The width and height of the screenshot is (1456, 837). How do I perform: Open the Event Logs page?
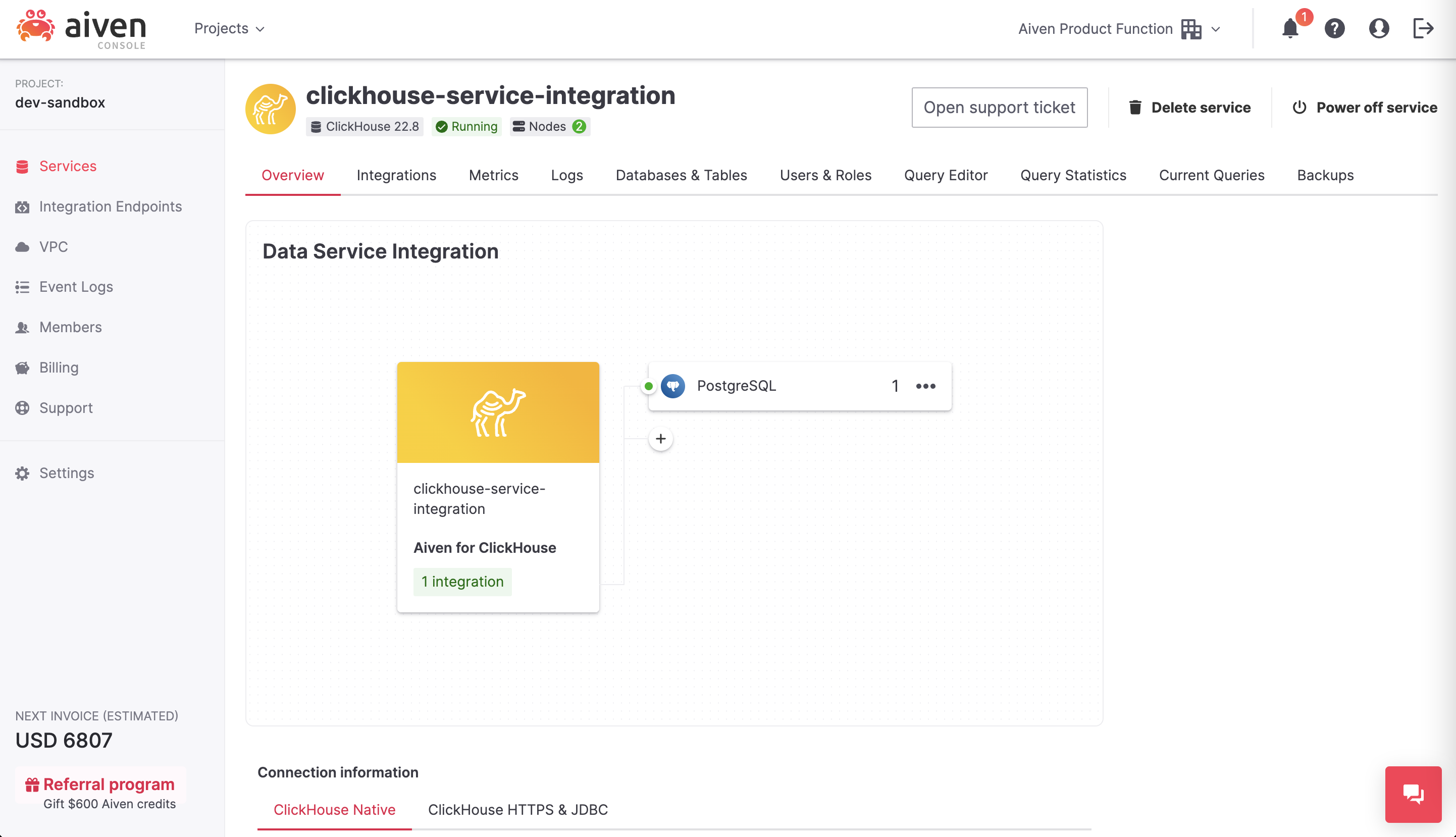[x=76, y=287]
